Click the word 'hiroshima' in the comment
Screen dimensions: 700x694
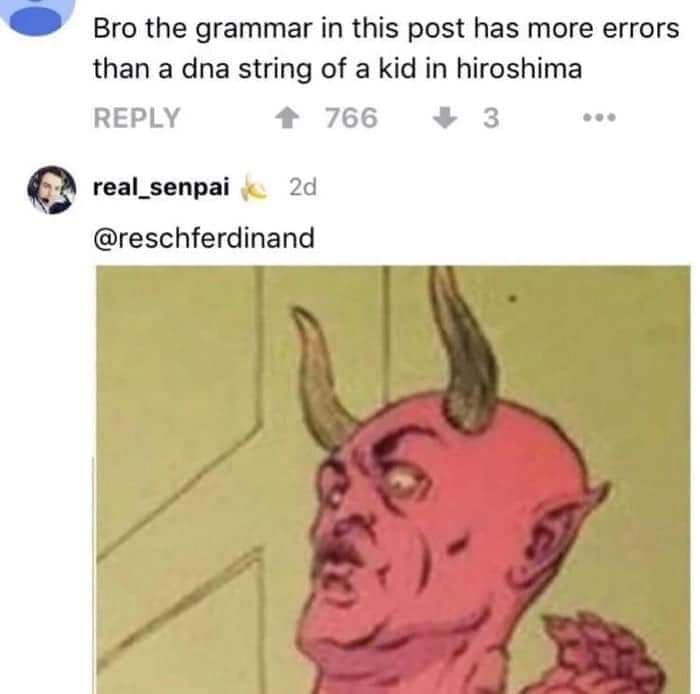point(519,69)
